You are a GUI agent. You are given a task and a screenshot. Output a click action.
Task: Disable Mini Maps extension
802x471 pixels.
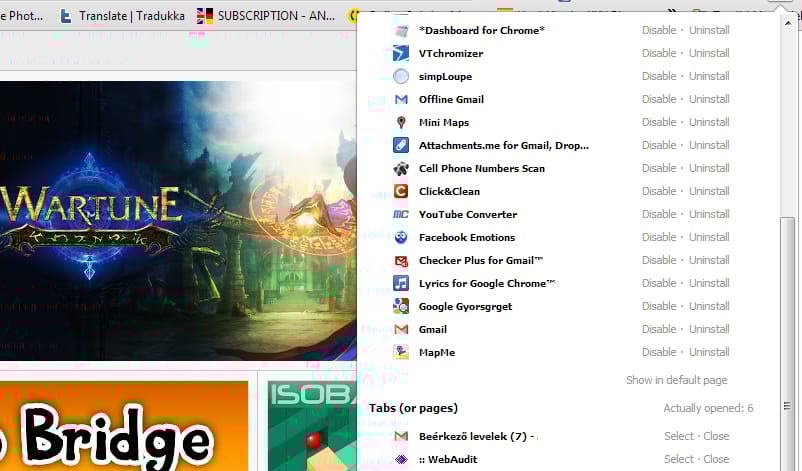(659, 122)
